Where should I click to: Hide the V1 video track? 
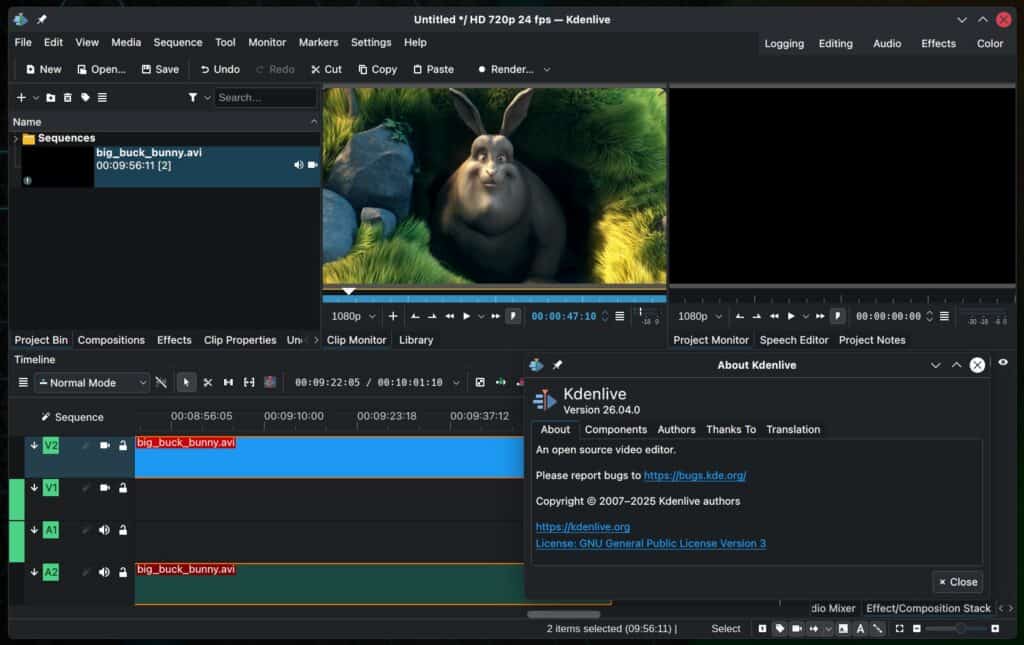[x=104, y=488]
